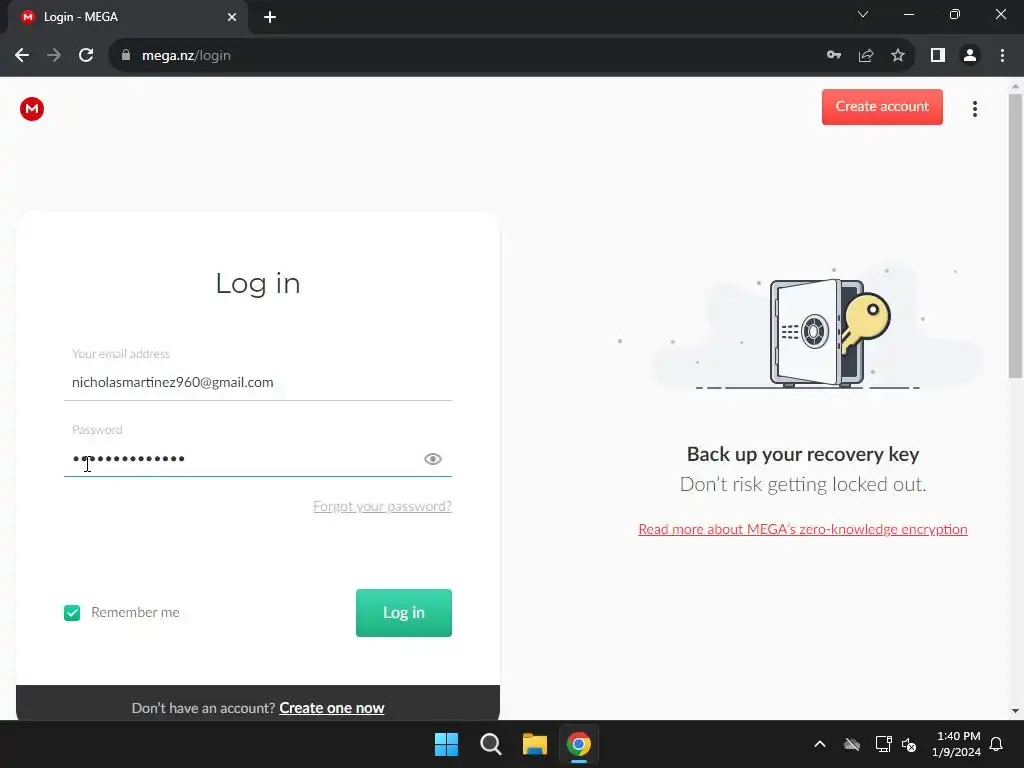Bookmark this tab star icon
The width and height of the screenshot is (1024, 768).
pos(897,56)
